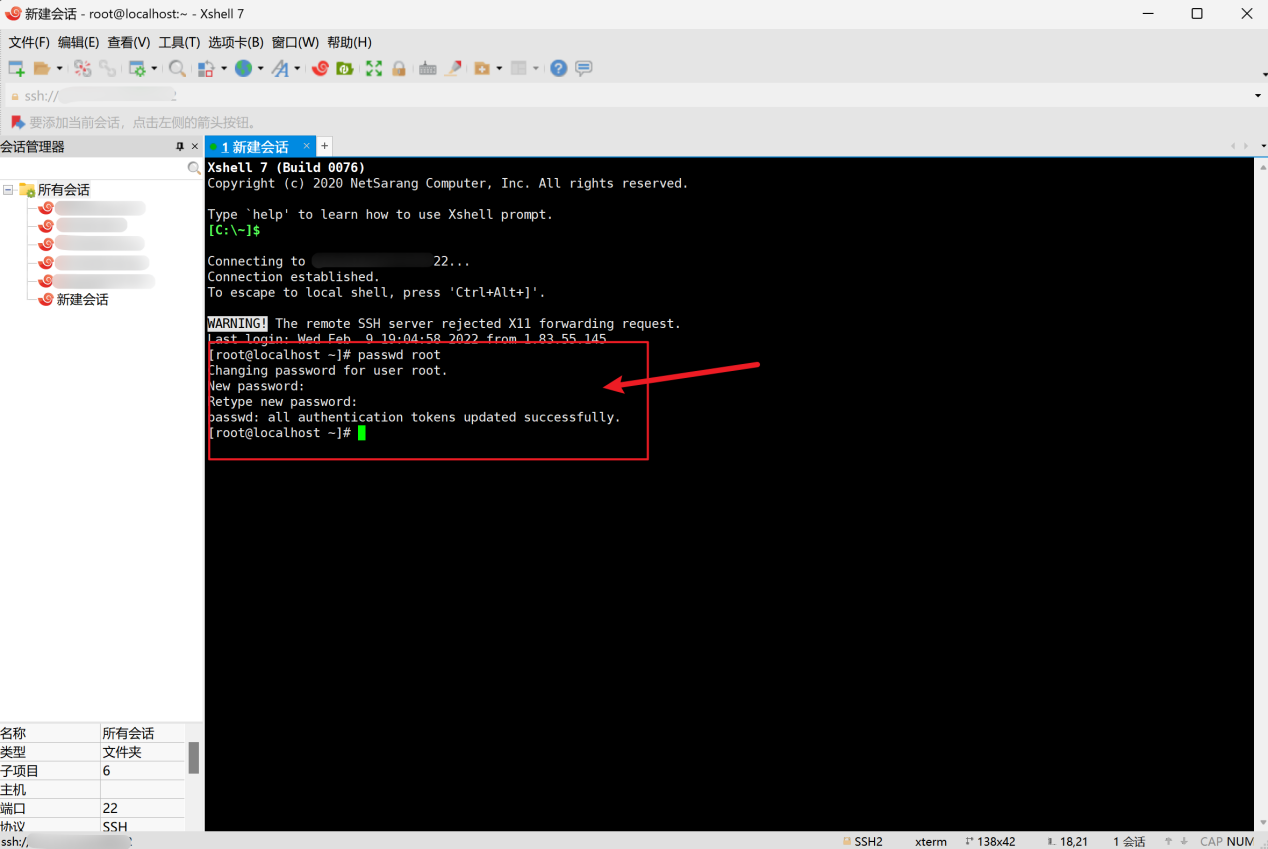The width and height of the screenshot is (1268, 849).
Task: Open the 帮助(H) menu
Action: [x=349, y=42]
